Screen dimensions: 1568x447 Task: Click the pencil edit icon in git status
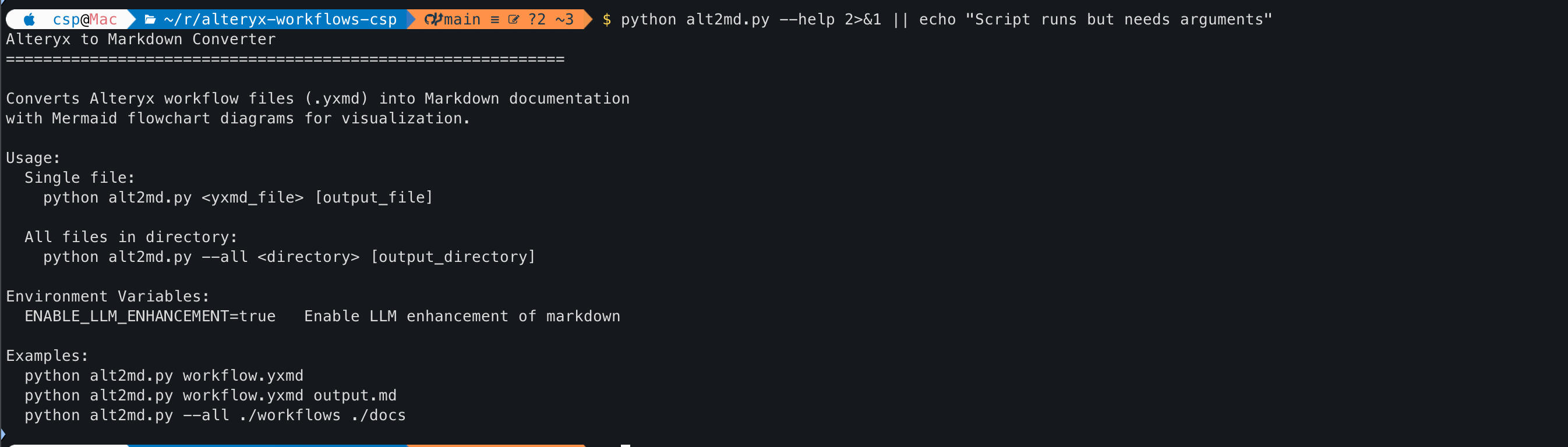(514, 19)
